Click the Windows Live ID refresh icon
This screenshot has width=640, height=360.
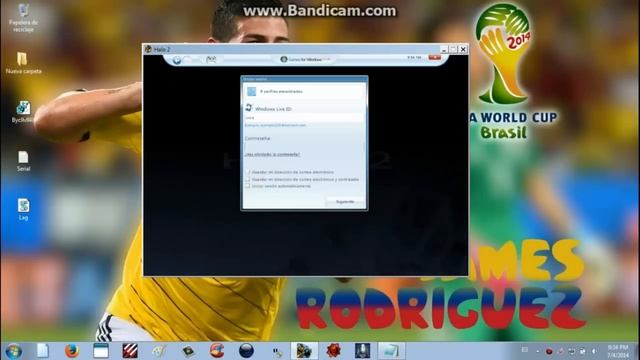point(249,108)
